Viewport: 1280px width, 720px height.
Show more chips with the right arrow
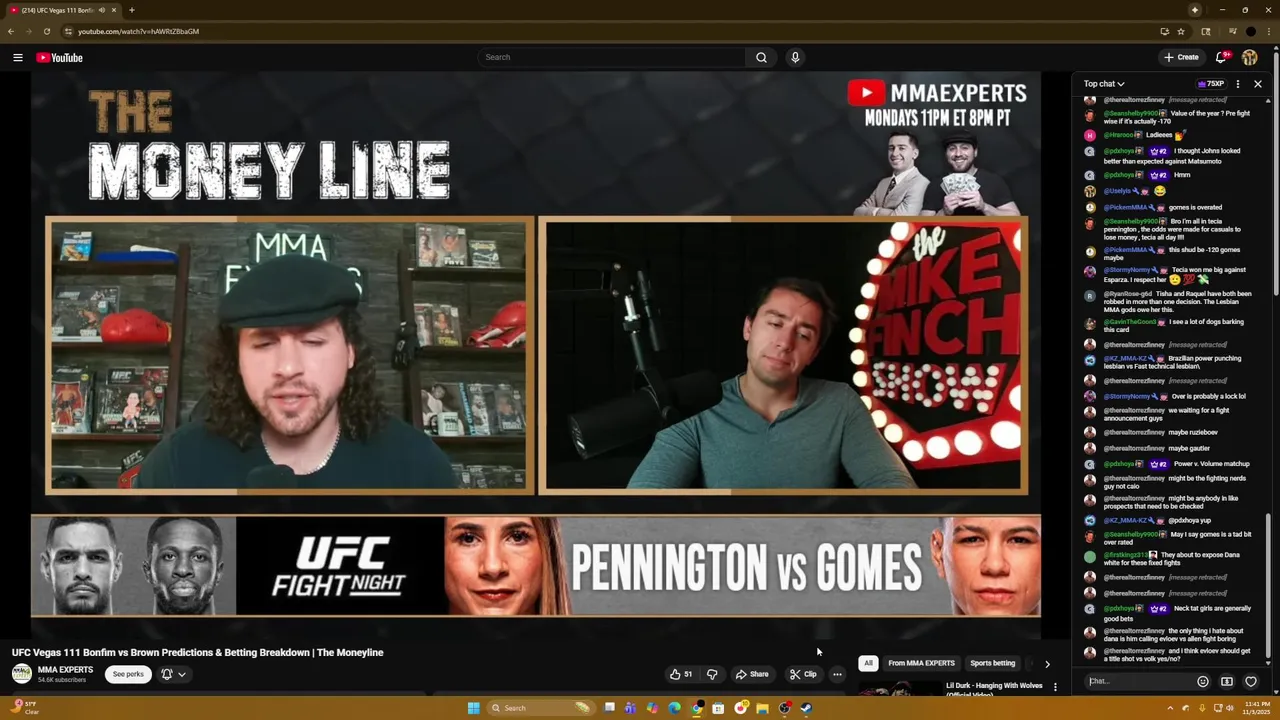click(1047, 663)
